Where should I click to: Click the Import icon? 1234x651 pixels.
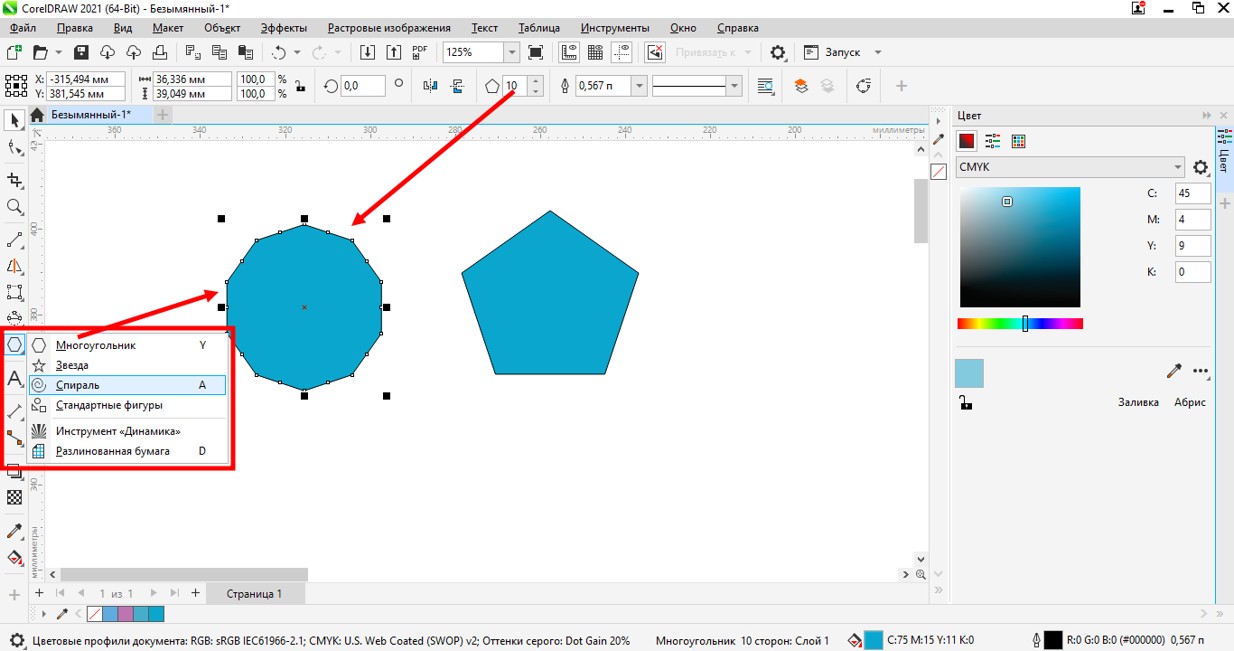pos(368,52)
